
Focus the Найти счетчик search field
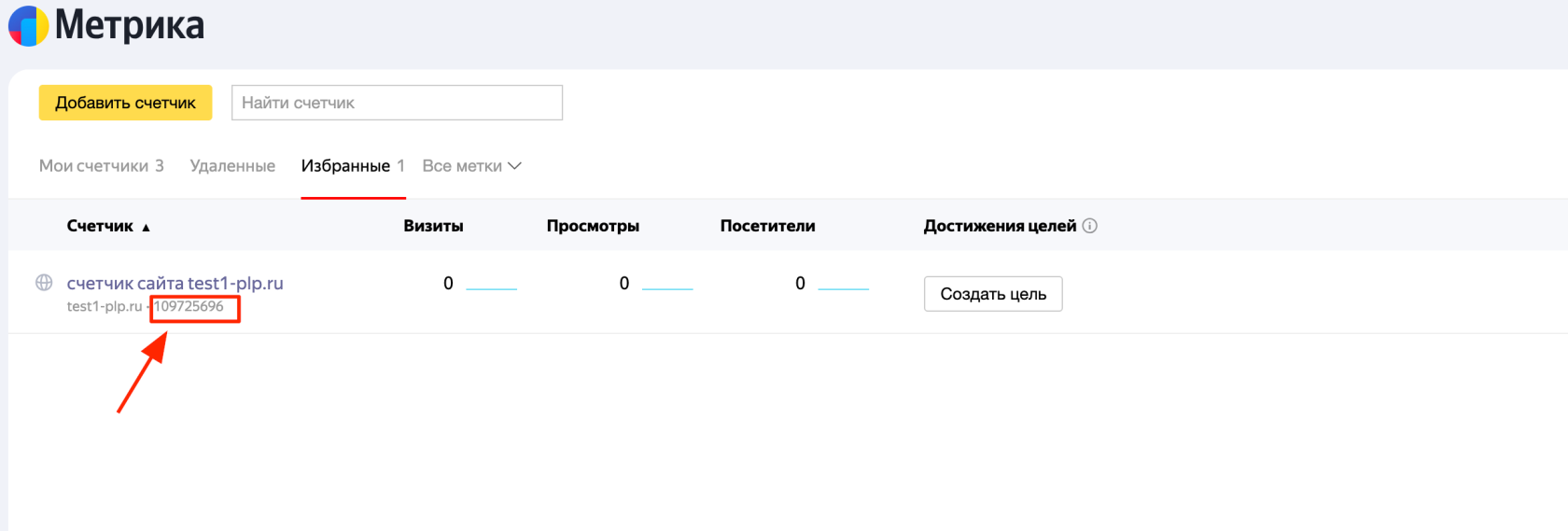(x=397, y=103)
